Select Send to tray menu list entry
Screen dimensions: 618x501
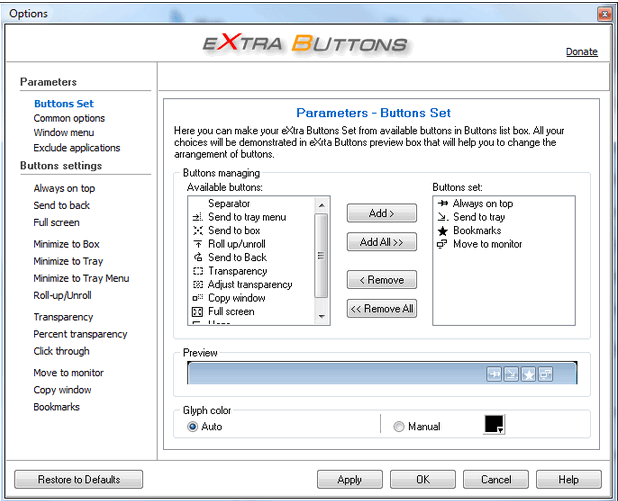pyautogui.click(x=247, y=217)
